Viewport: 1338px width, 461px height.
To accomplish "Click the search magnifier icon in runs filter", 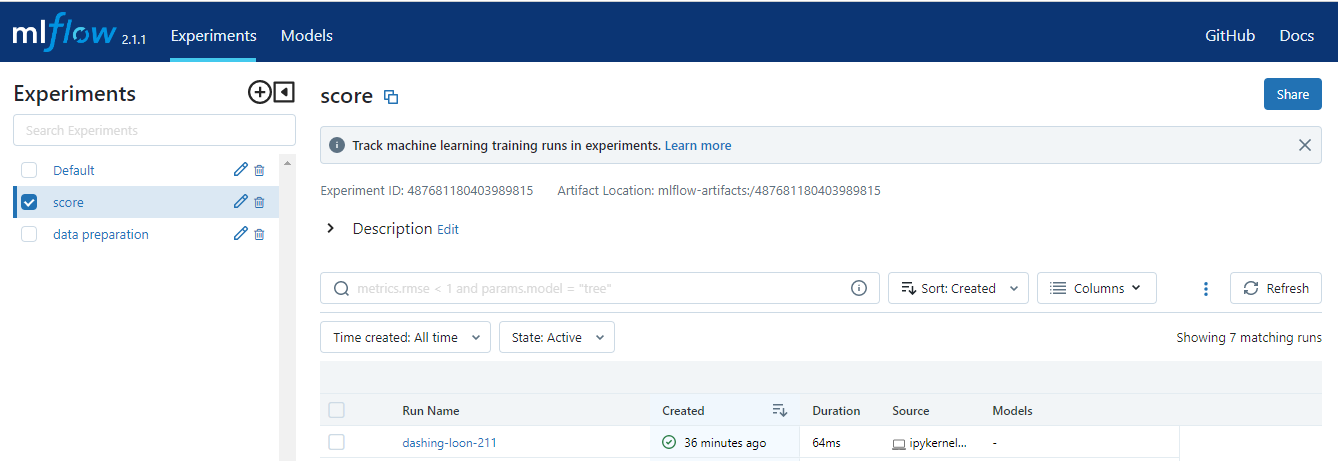I will (x=341, y=288).
